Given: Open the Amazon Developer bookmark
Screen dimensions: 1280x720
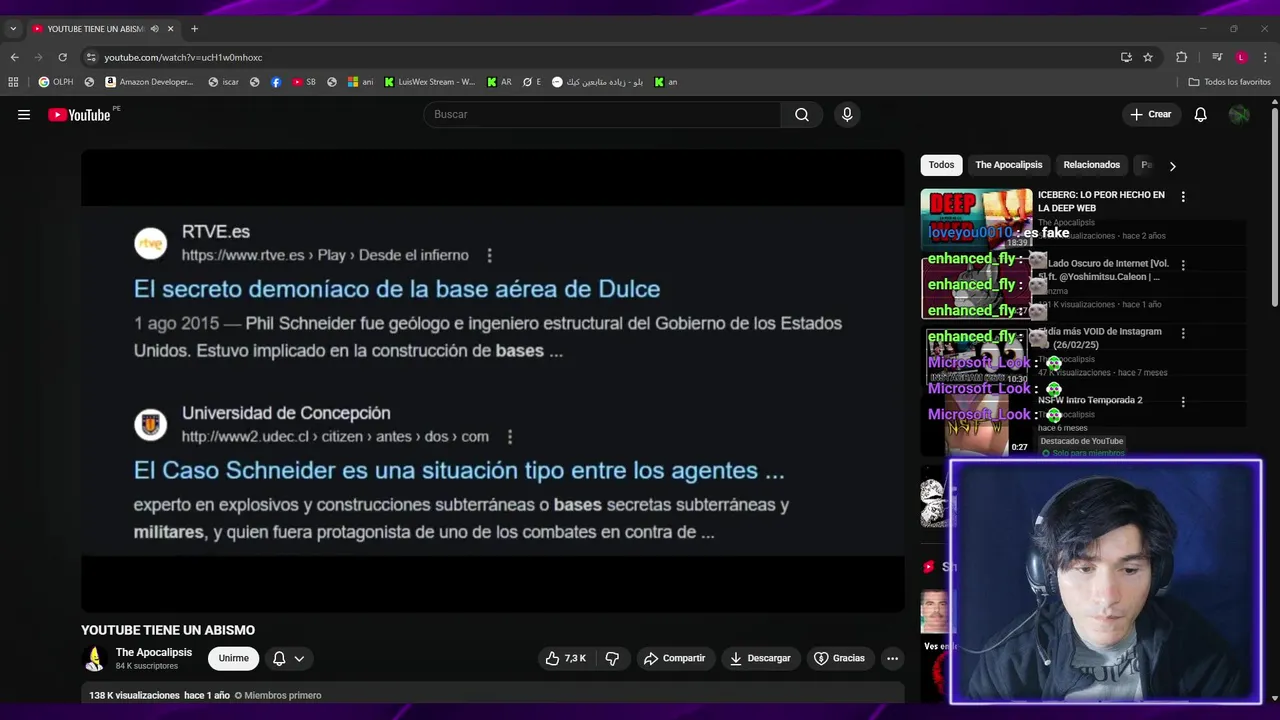Looking at the screenshot, I should [149, 82].
